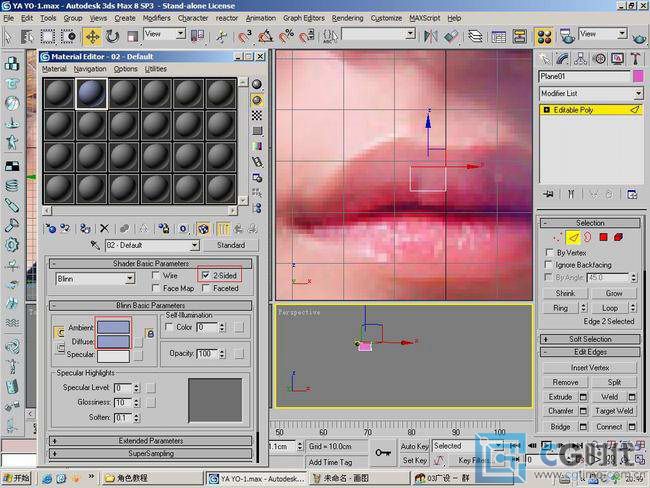Toggle Background checker icon in Material Editor
650x488 pixels.
coord(257,116)
